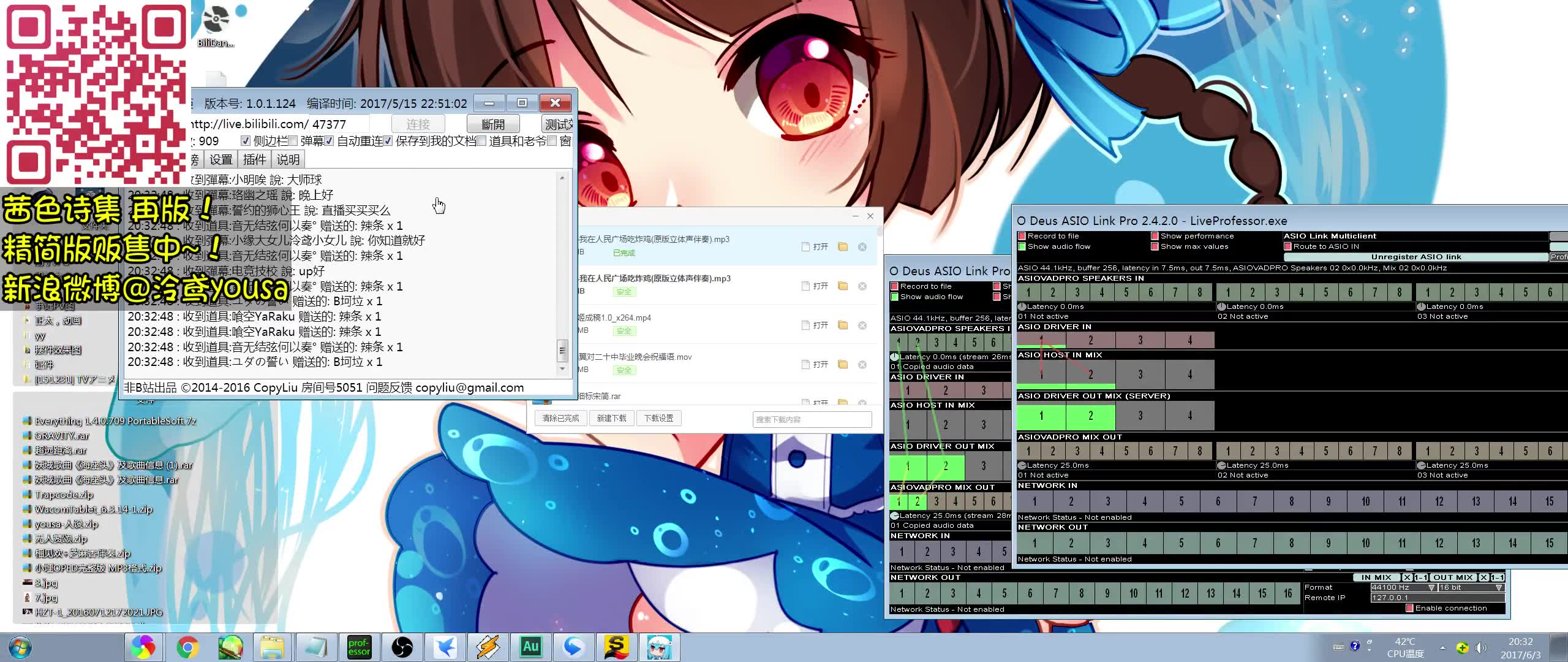Delete the x264.mp4 download entry
Image resolution: width=1568 pixels, height=662 pixels.
862,325
